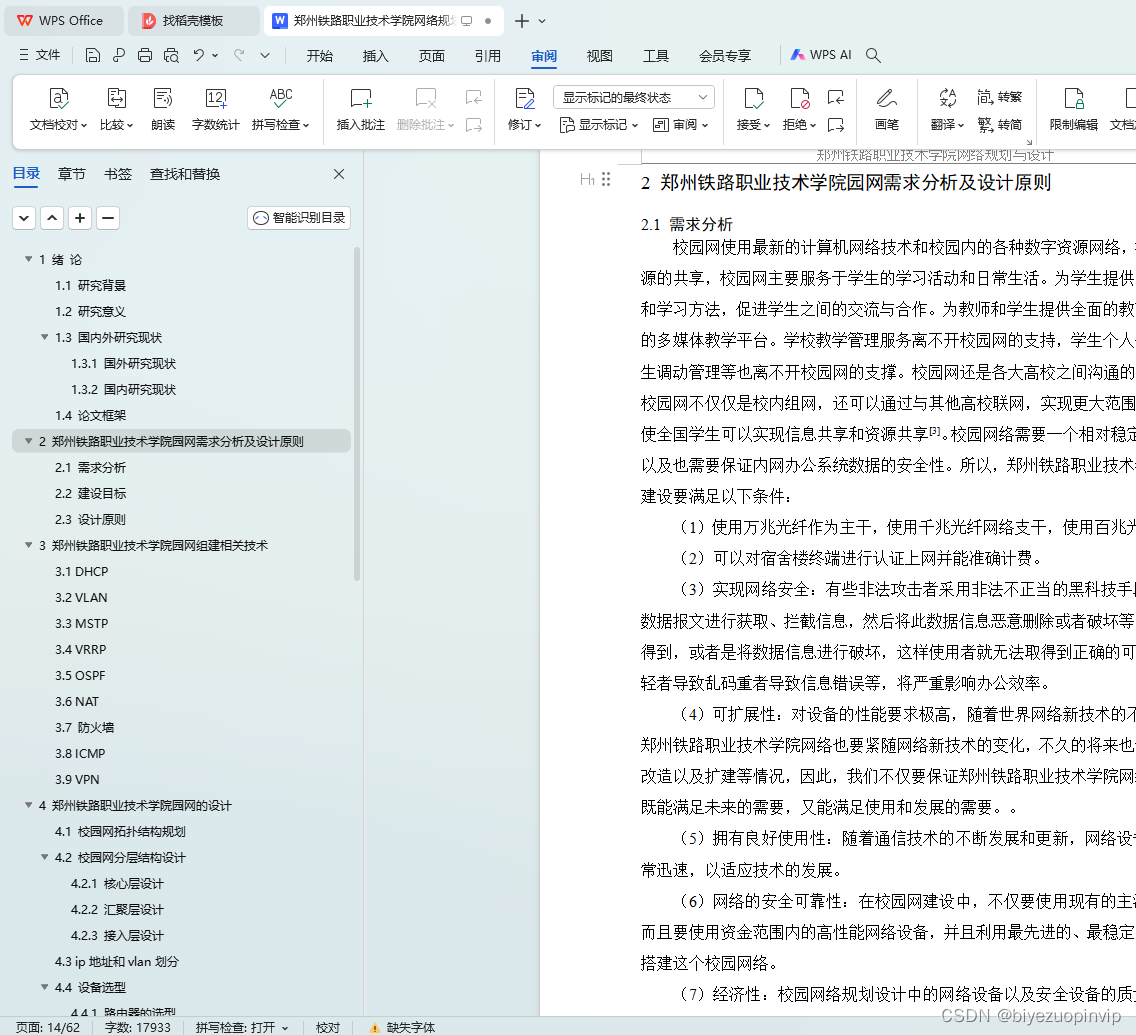Accept changes with 接受

click(x=753, y=109)
